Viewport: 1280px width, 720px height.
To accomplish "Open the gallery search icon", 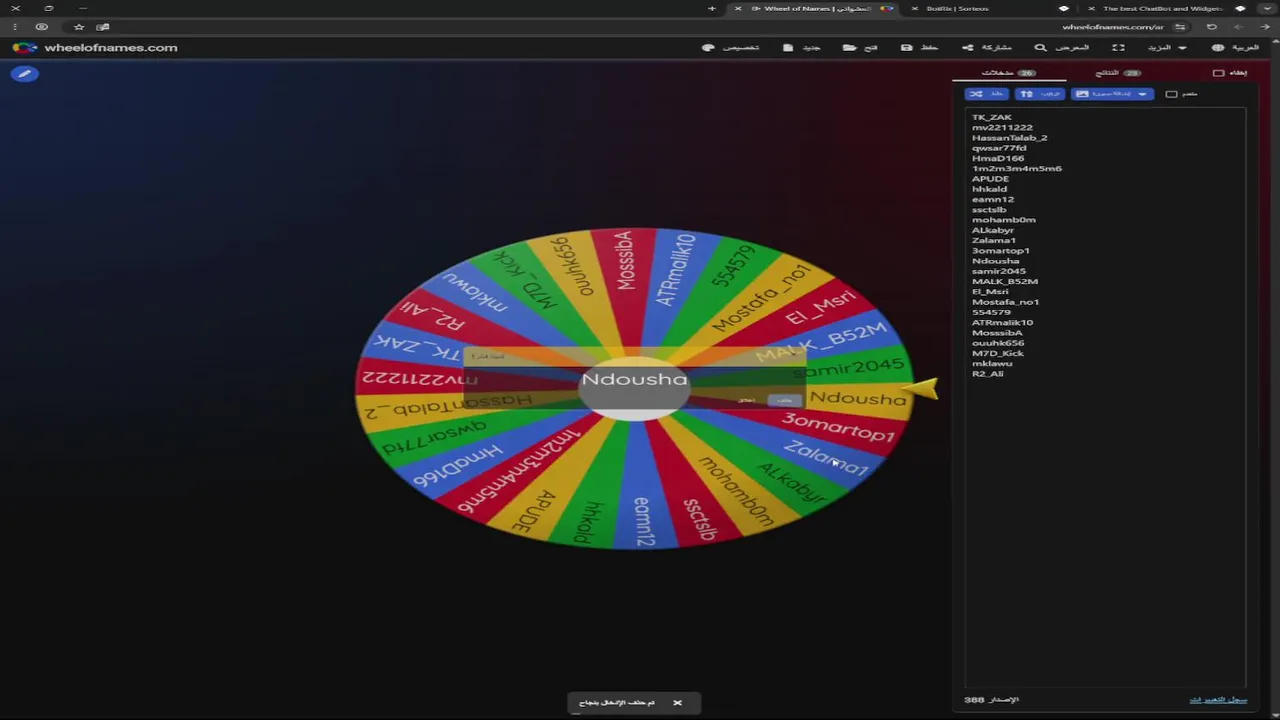I will (x=1061, y=47).
